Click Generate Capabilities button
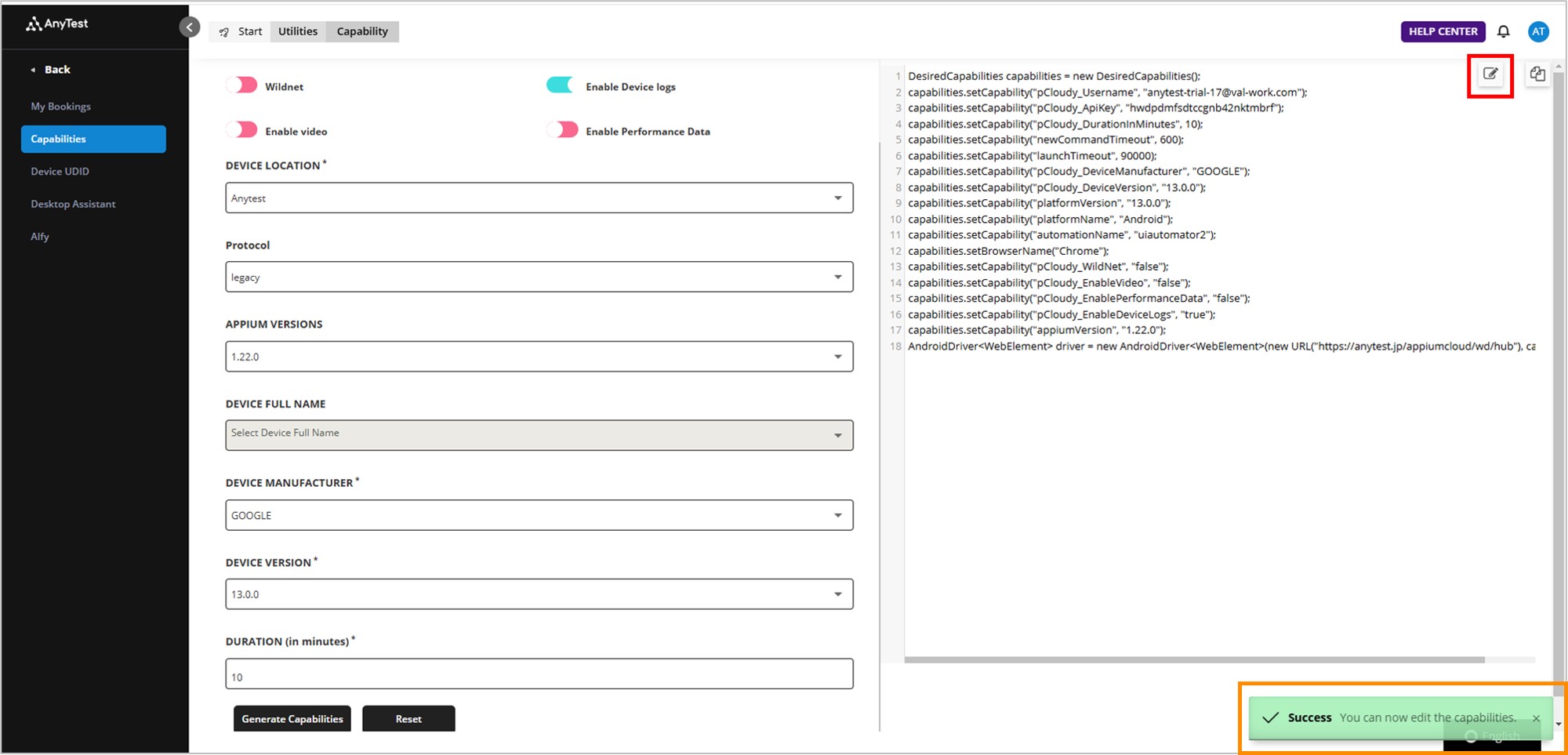This screenshot has width=1568, height=755. coord(292,718)
